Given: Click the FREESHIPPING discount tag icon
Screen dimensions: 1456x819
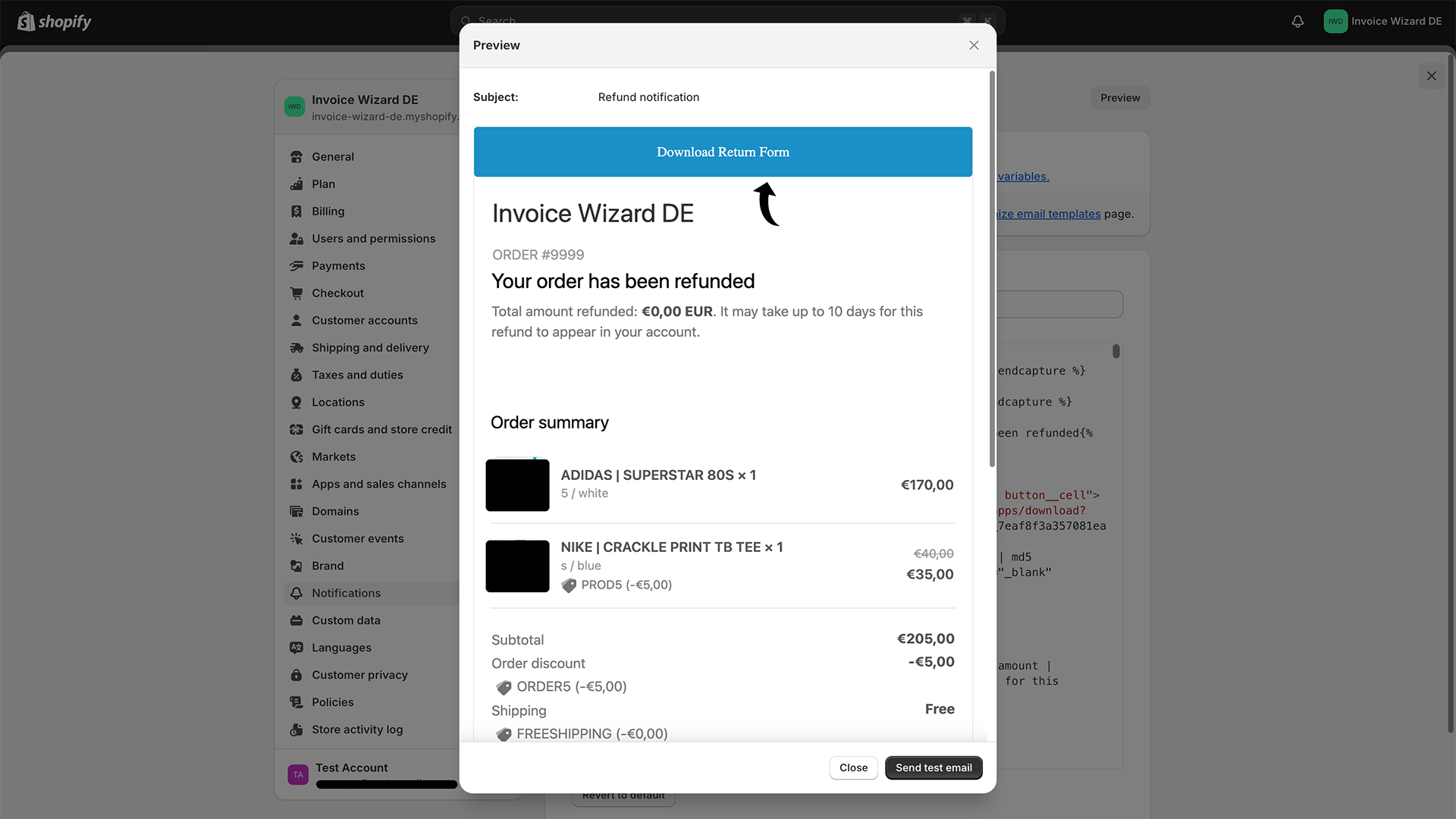Looking at the screenshot, I should click(504, 735).
